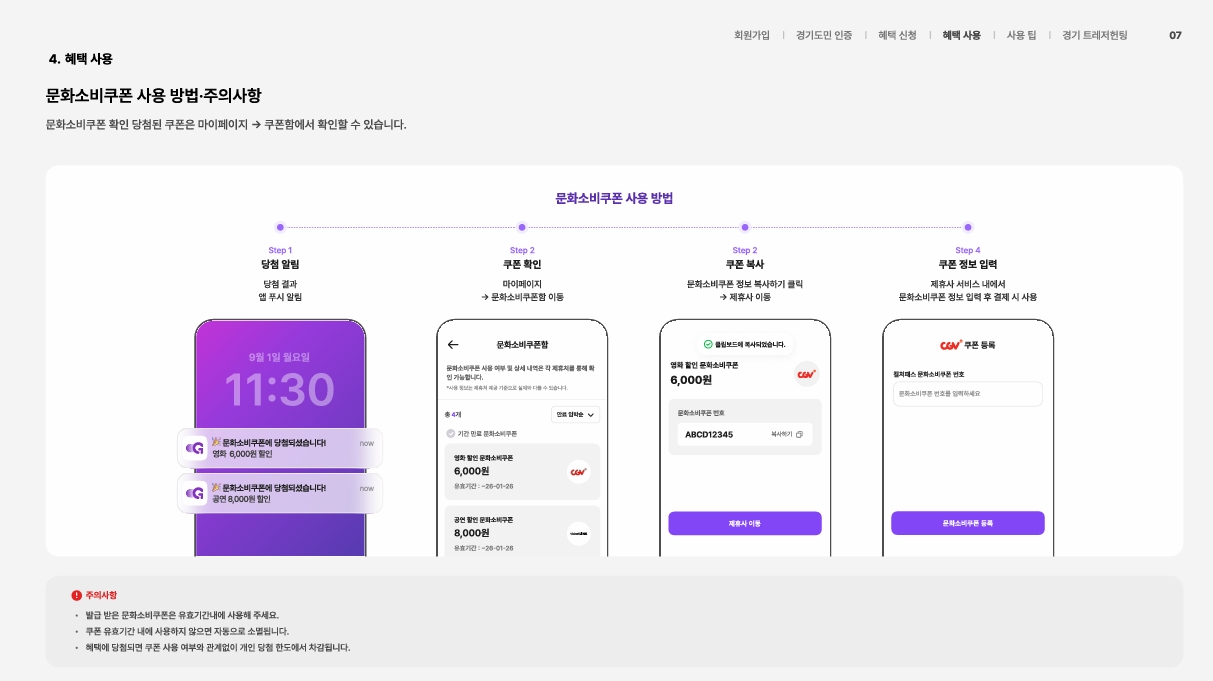The height and width of the screenshot is (681, 1213).
Task: Open the 공연 할인 문화소비쿠폰 card
Action: pyautogui.click(x=522, y=531)
